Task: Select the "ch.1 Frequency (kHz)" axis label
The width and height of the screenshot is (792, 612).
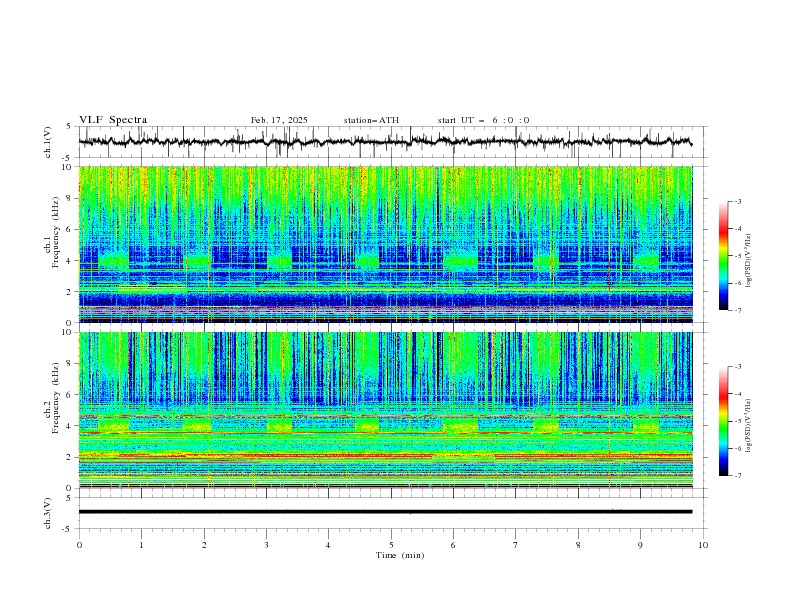Action: coord(52,232)
